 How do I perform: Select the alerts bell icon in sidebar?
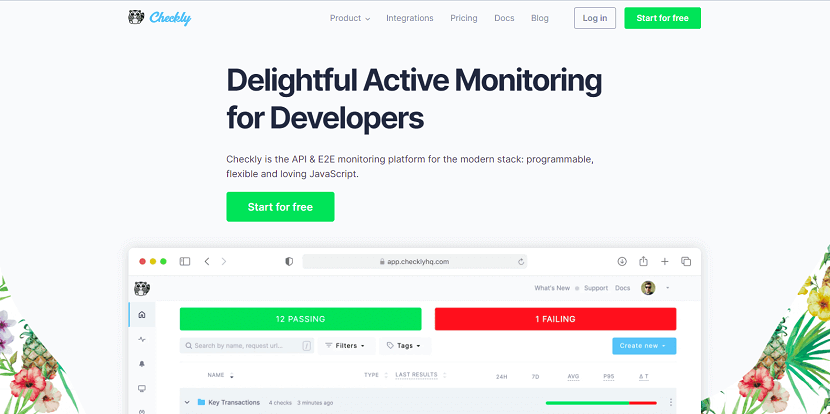(x=142, y=364)
